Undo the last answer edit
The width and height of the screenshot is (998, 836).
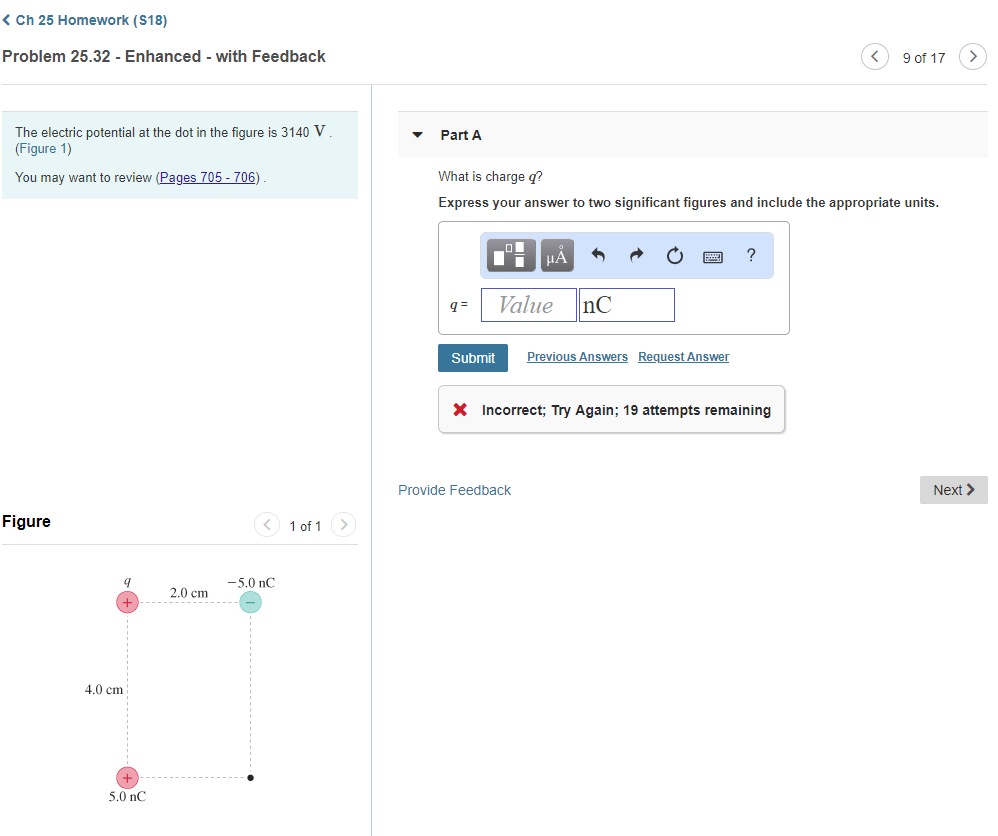[x=599, y=256]
